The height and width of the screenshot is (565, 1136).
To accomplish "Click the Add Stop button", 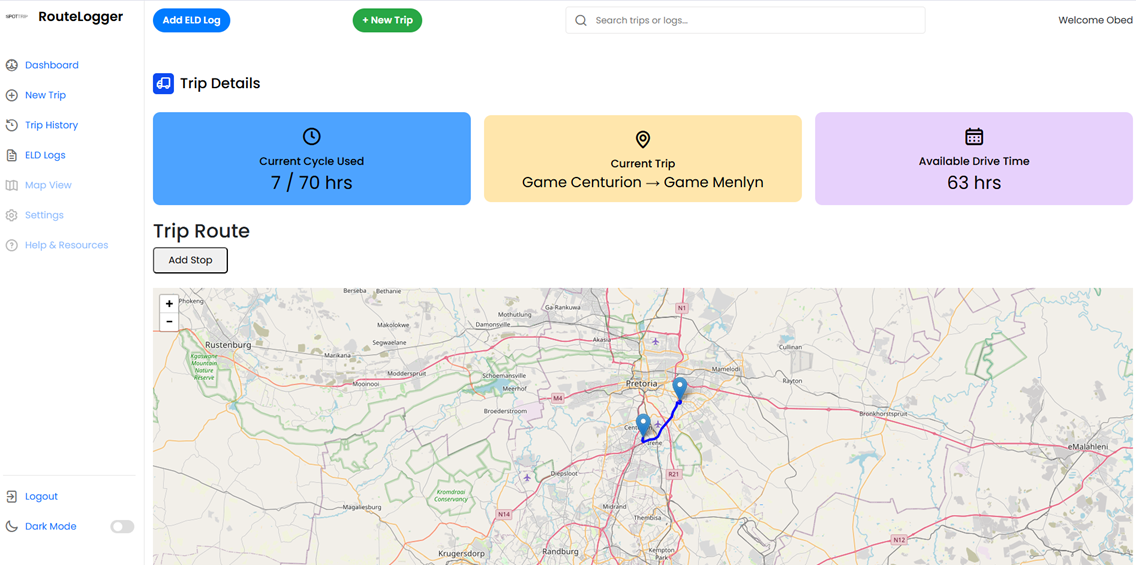I will coord(191,260).
